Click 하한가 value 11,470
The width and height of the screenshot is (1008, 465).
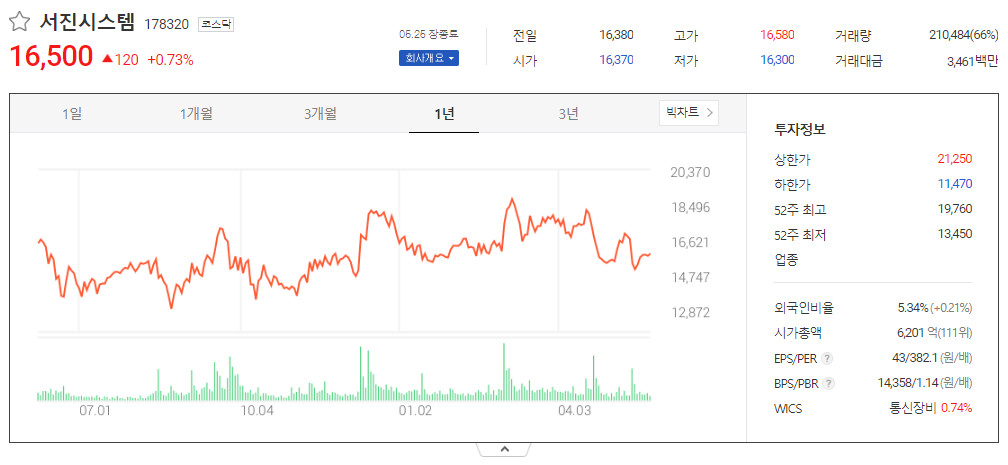[x=955, y=184]
